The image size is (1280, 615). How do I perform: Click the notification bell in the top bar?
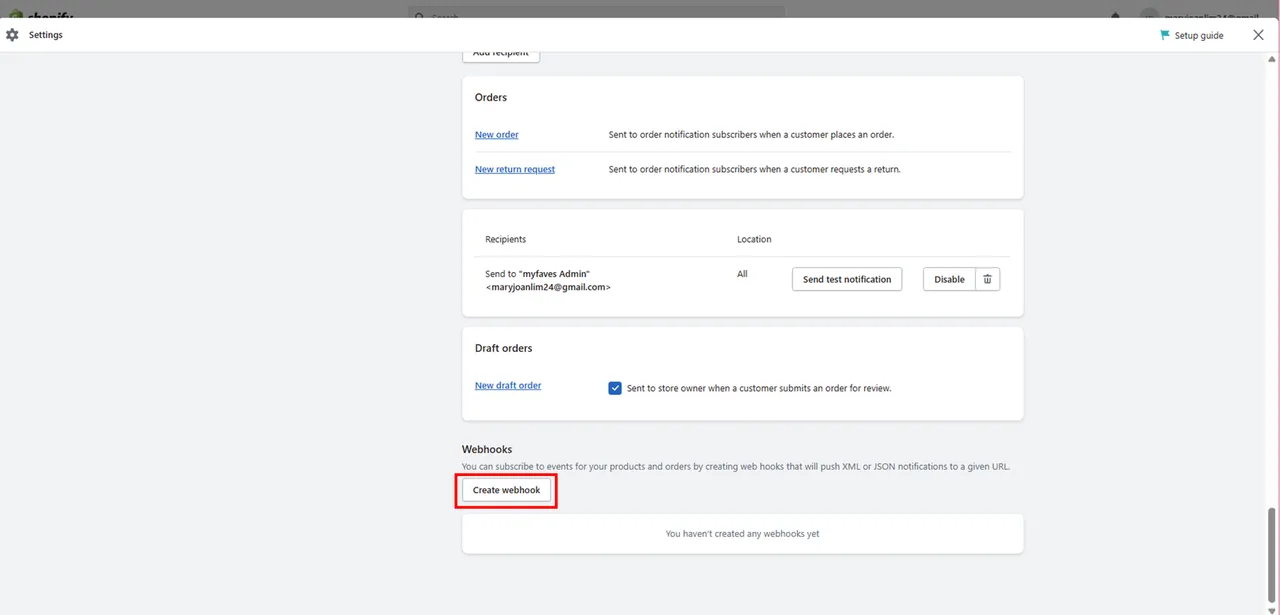tap(1116, 15)
